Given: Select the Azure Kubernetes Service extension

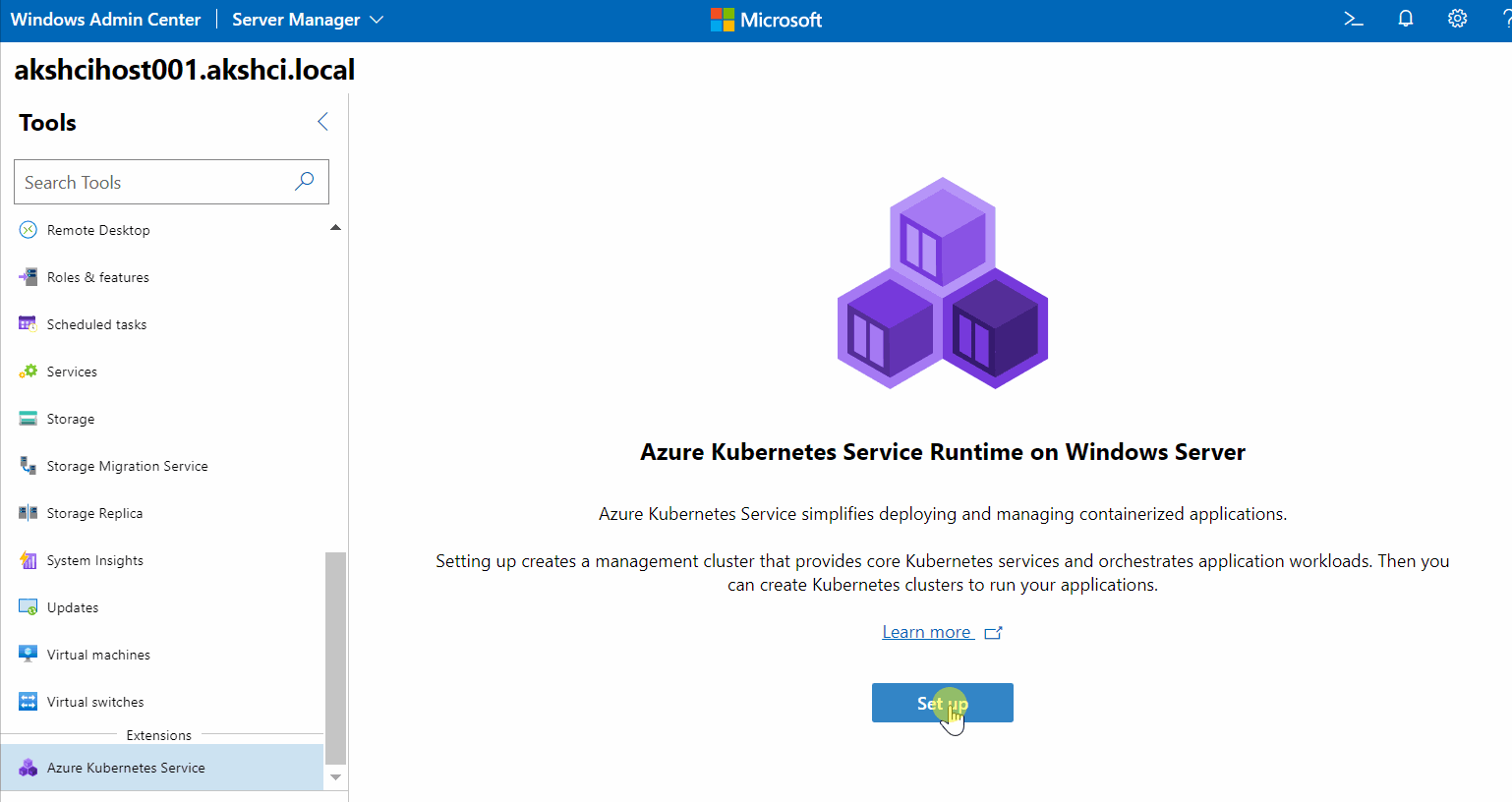Looking at the screenshot, I should (x=126, y=767).
